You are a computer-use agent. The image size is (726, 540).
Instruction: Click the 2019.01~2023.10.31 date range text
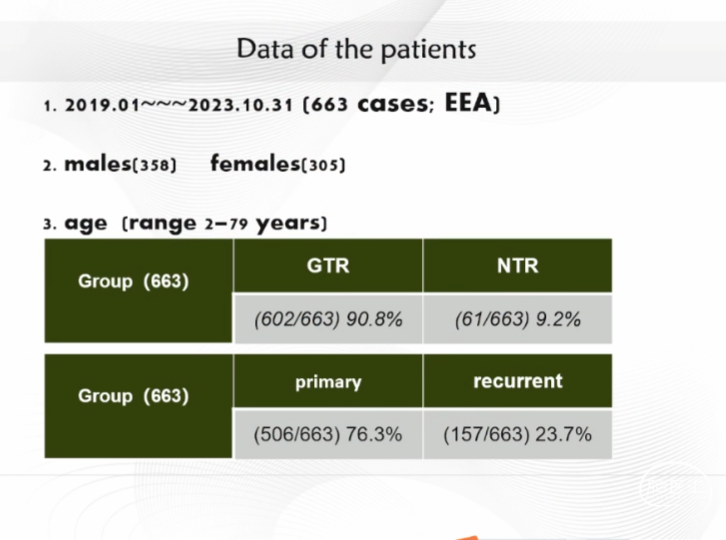coord(179,105)
